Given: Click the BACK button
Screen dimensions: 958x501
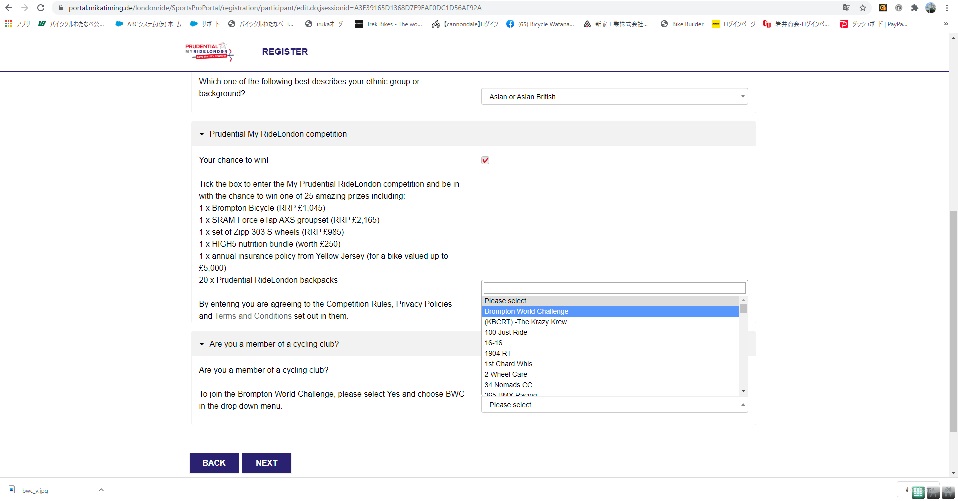Looking at the screenshot, I should [x=214, y=463].
